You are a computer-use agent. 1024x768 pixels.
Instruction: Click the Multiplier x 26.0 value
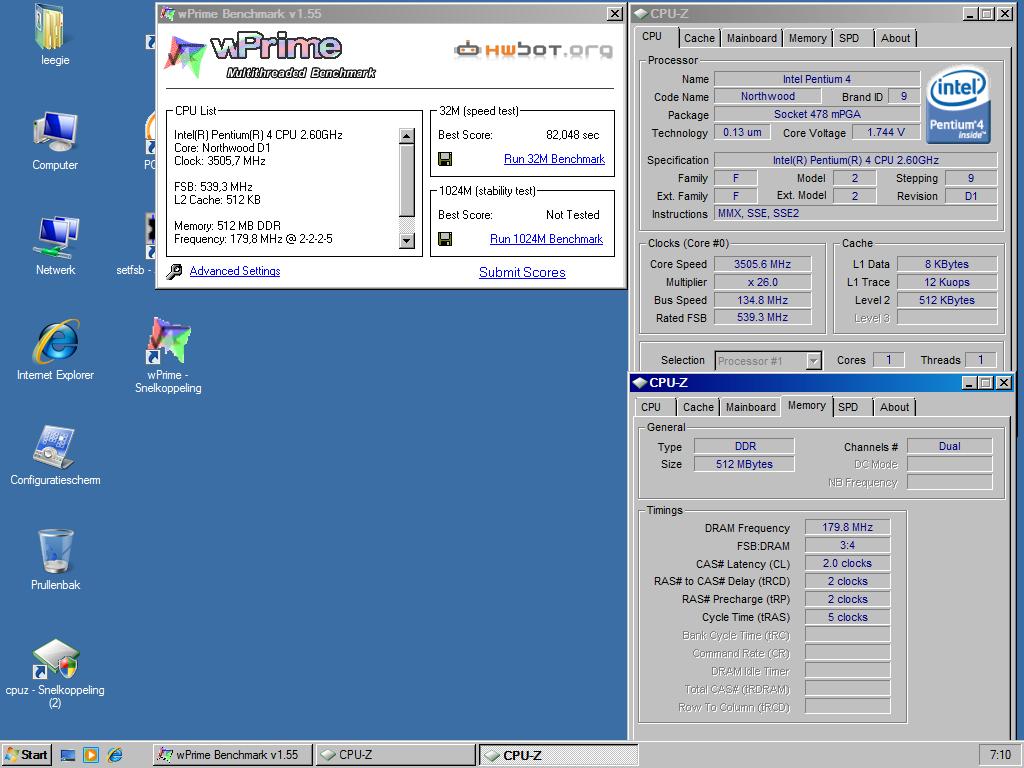pyautogui.click(x=762, y=282)
